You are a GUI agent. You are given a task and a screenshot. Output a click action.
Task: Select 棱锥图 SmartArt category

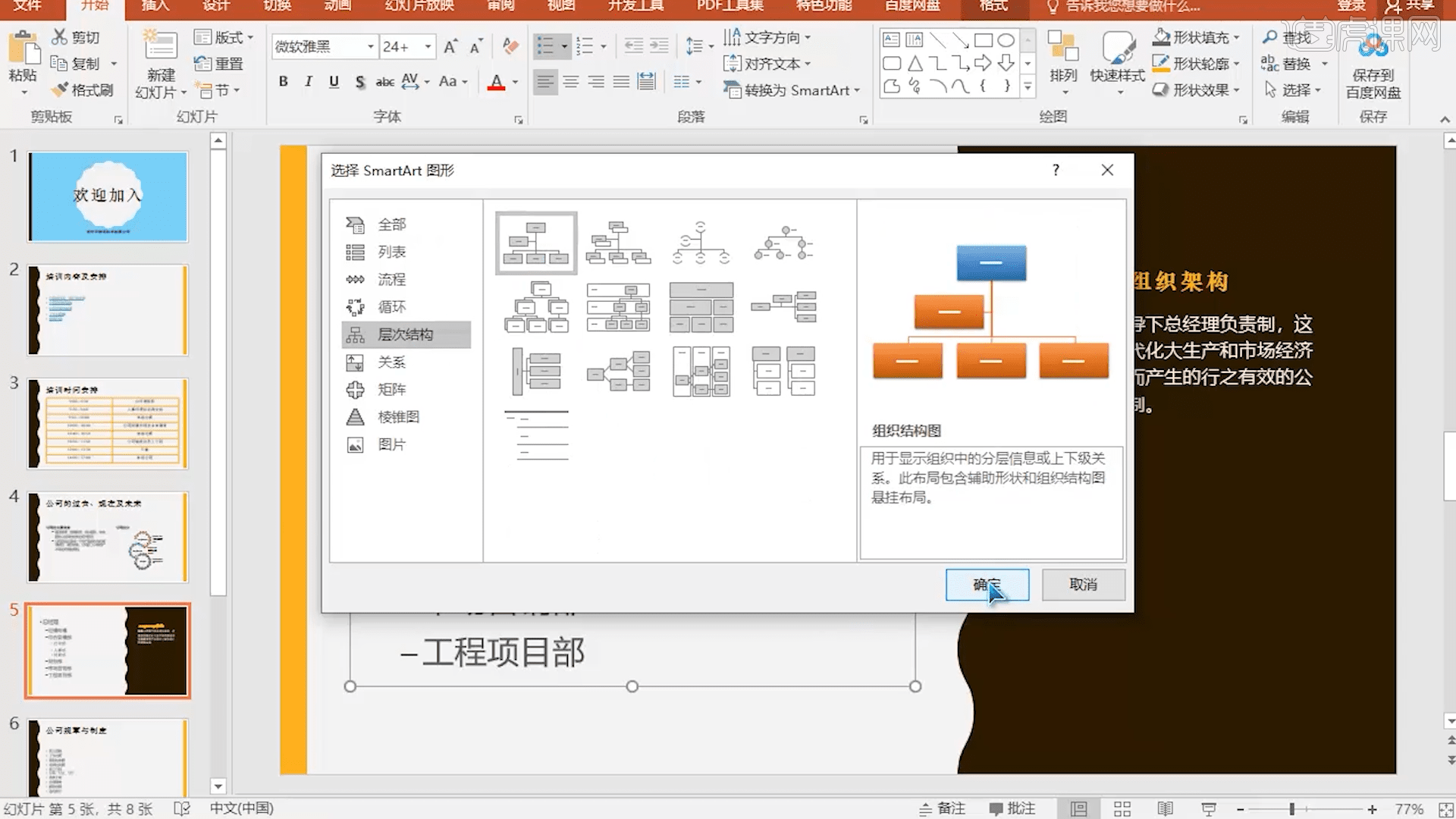tap(398, 416)
